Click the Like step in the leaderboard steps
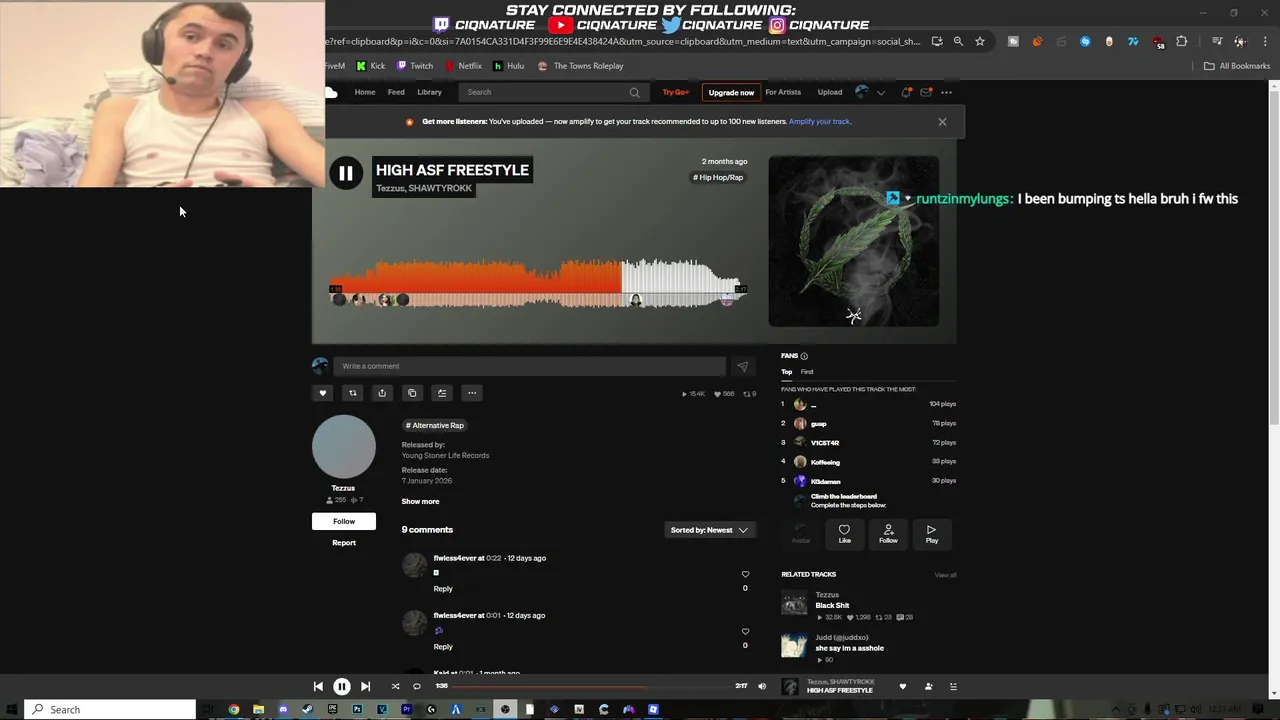1280x720 pixels. (x=844, y=534)
